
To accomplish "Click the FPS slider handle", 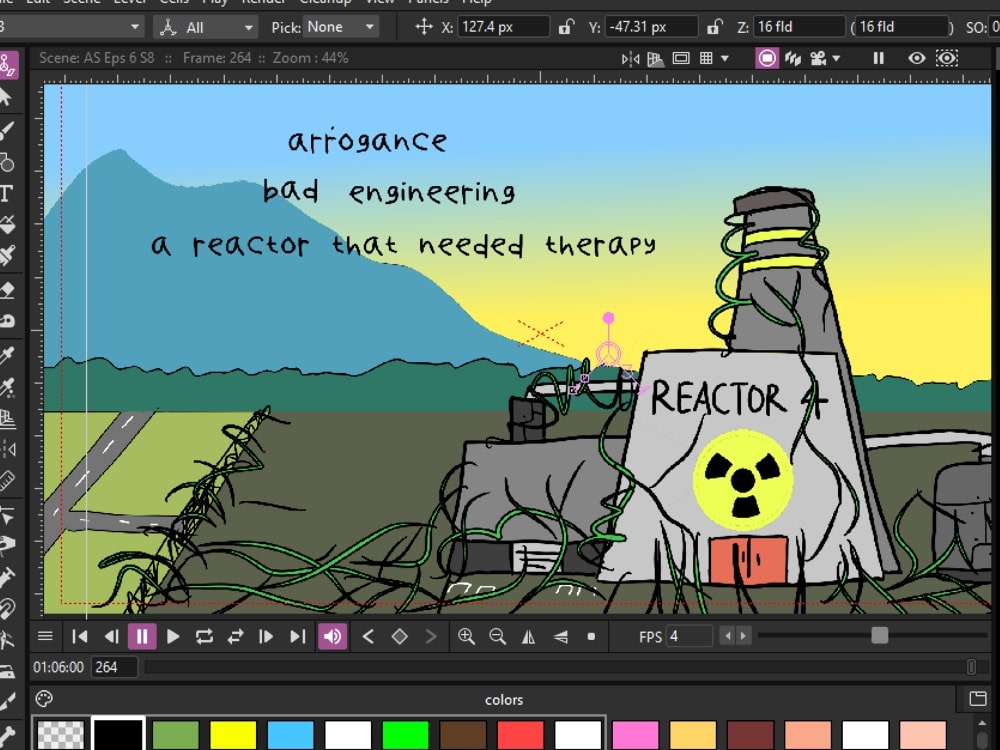I will [x=879, y=635].
